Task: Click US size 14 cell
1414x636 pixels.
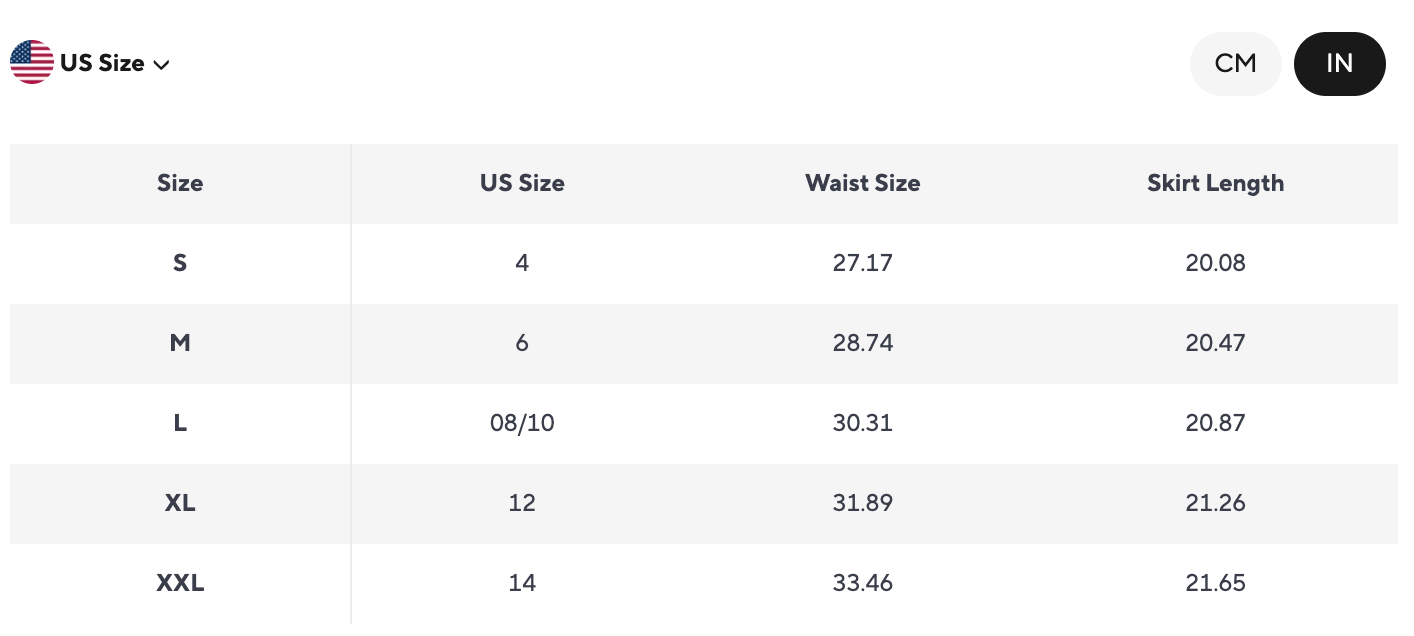Action: pyautogui.click(x=522, y=583)
